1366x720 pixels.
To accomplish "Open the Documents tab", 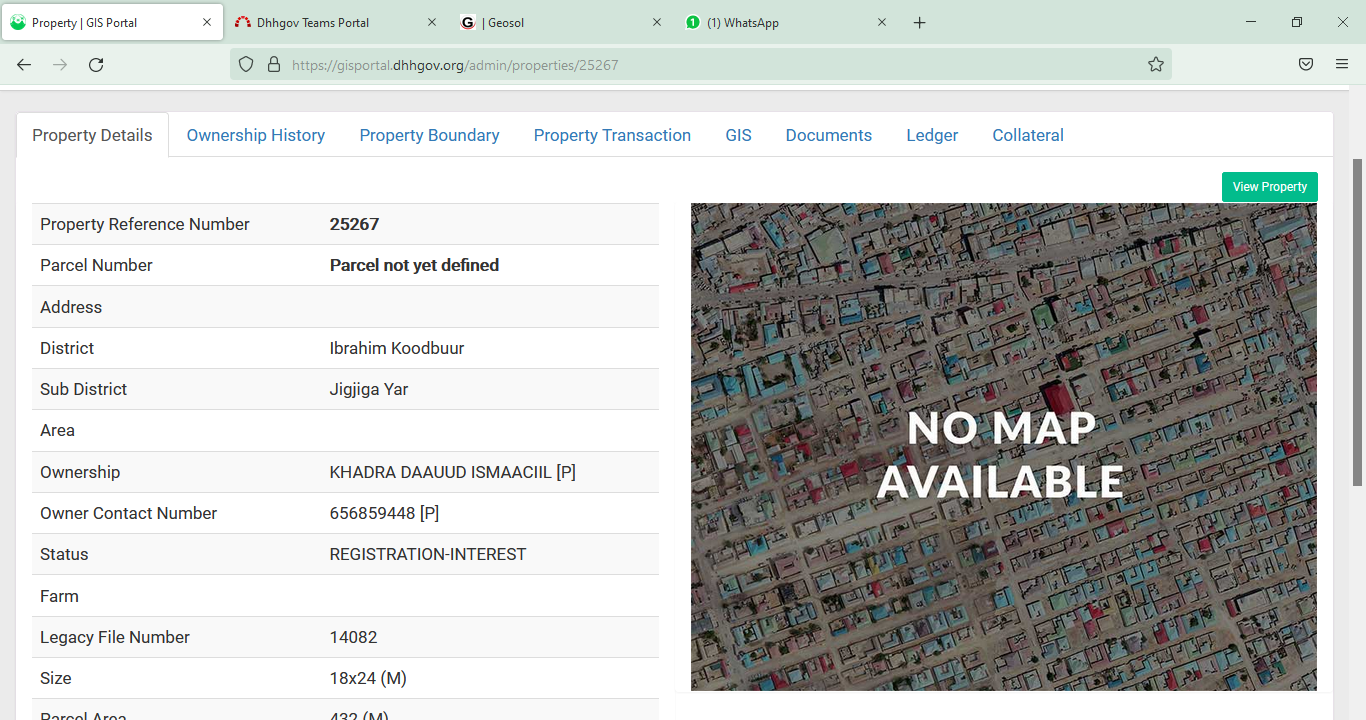I will tap(829, 135).
